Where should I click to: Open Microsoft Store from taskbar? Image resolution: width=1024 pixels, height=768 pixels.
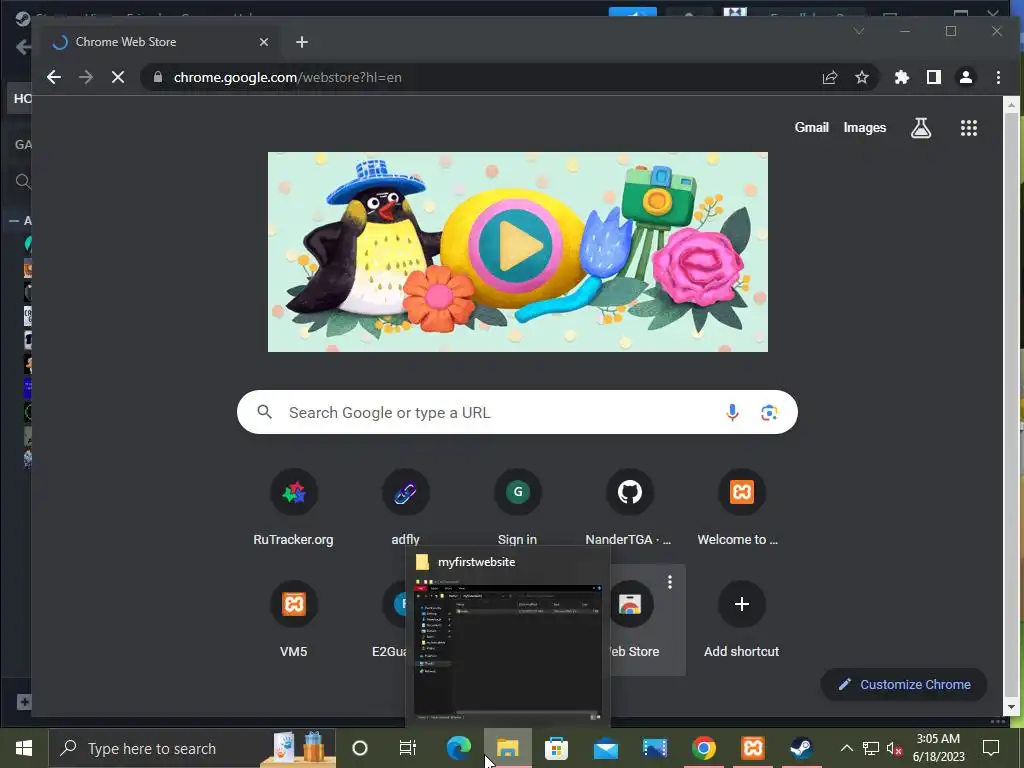pos(556,748)
